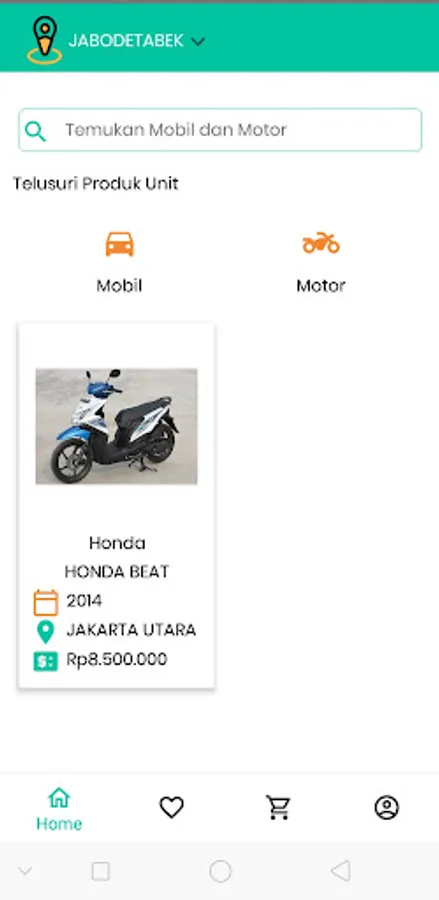The width and height of the screenshot is (439, 900).
Task: Open the JABODETABEK location selector label
Action: pyautogui.click(x=126, y=41)
